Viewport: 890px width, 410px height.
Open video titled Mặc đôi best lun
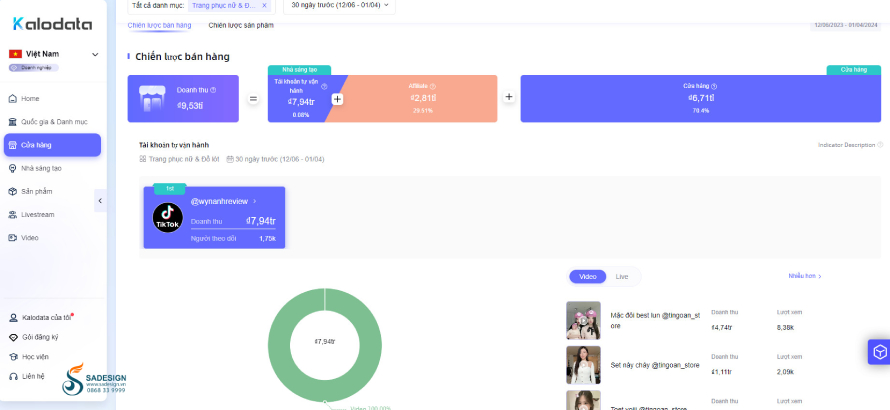(x=655, y=320)
